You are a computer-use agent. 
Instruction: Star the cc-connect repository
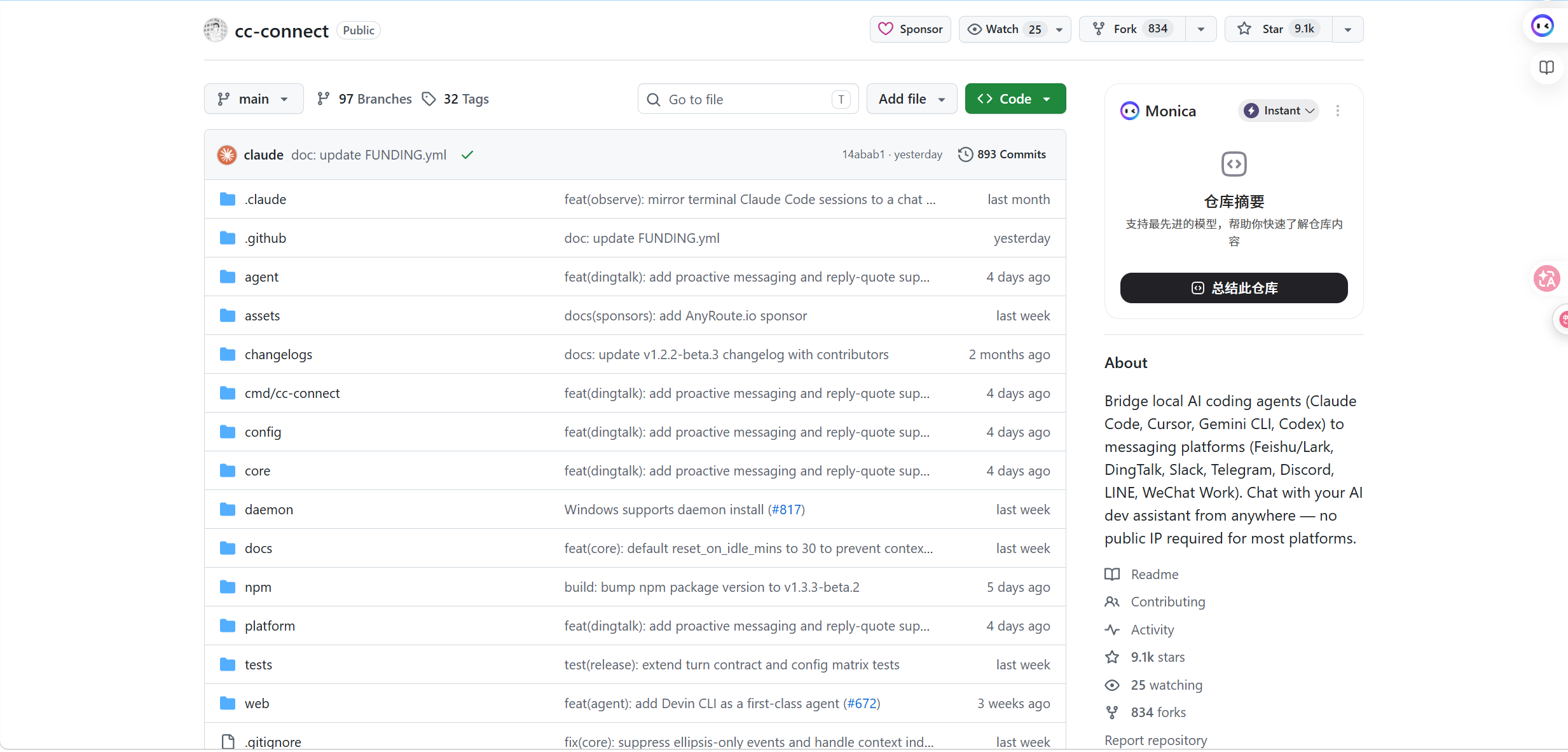point(1278,29)
